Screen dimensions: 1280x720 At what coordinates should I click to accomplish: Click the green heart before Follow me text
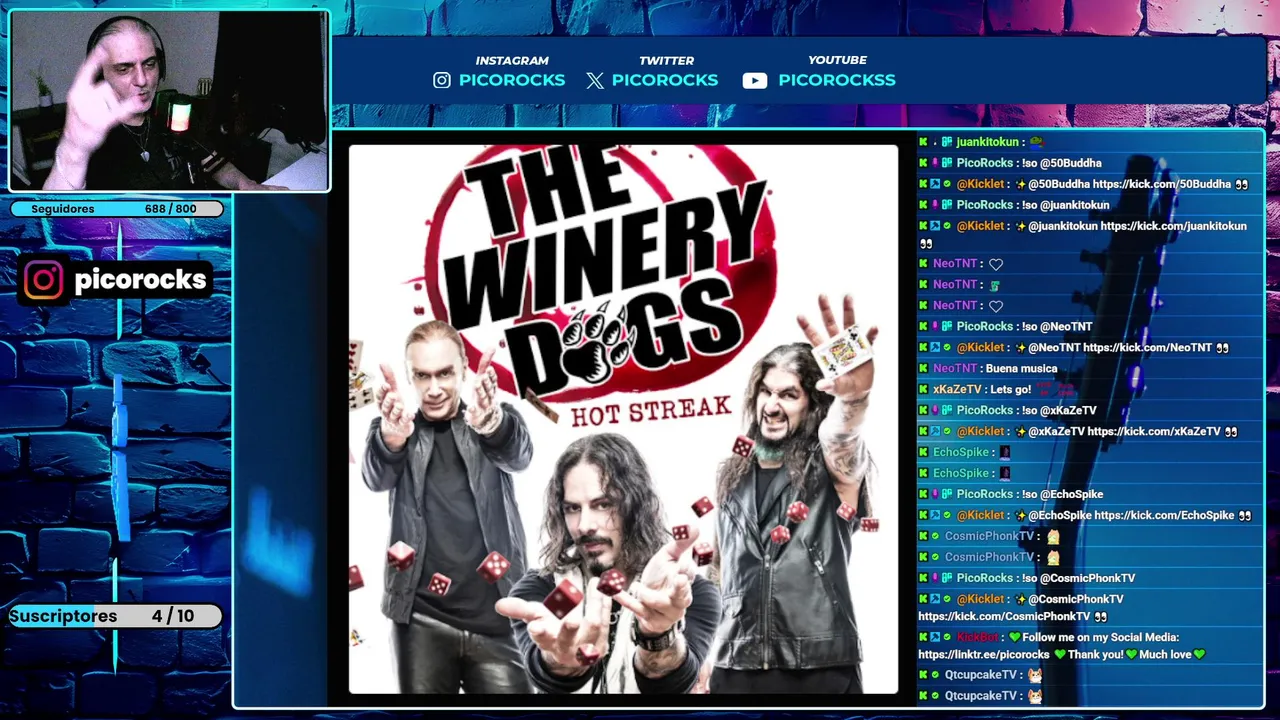tap(1014, 637)
